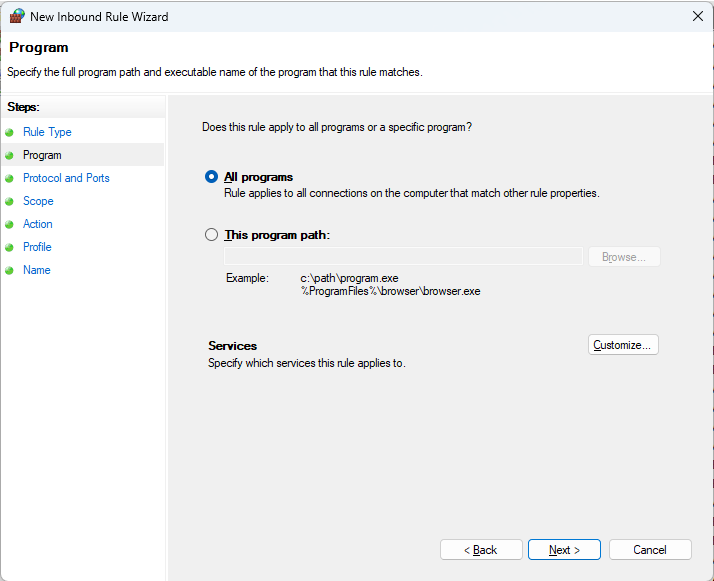714x581 pixels.
Task: Jump to the Action step
Action: point(38,224)
